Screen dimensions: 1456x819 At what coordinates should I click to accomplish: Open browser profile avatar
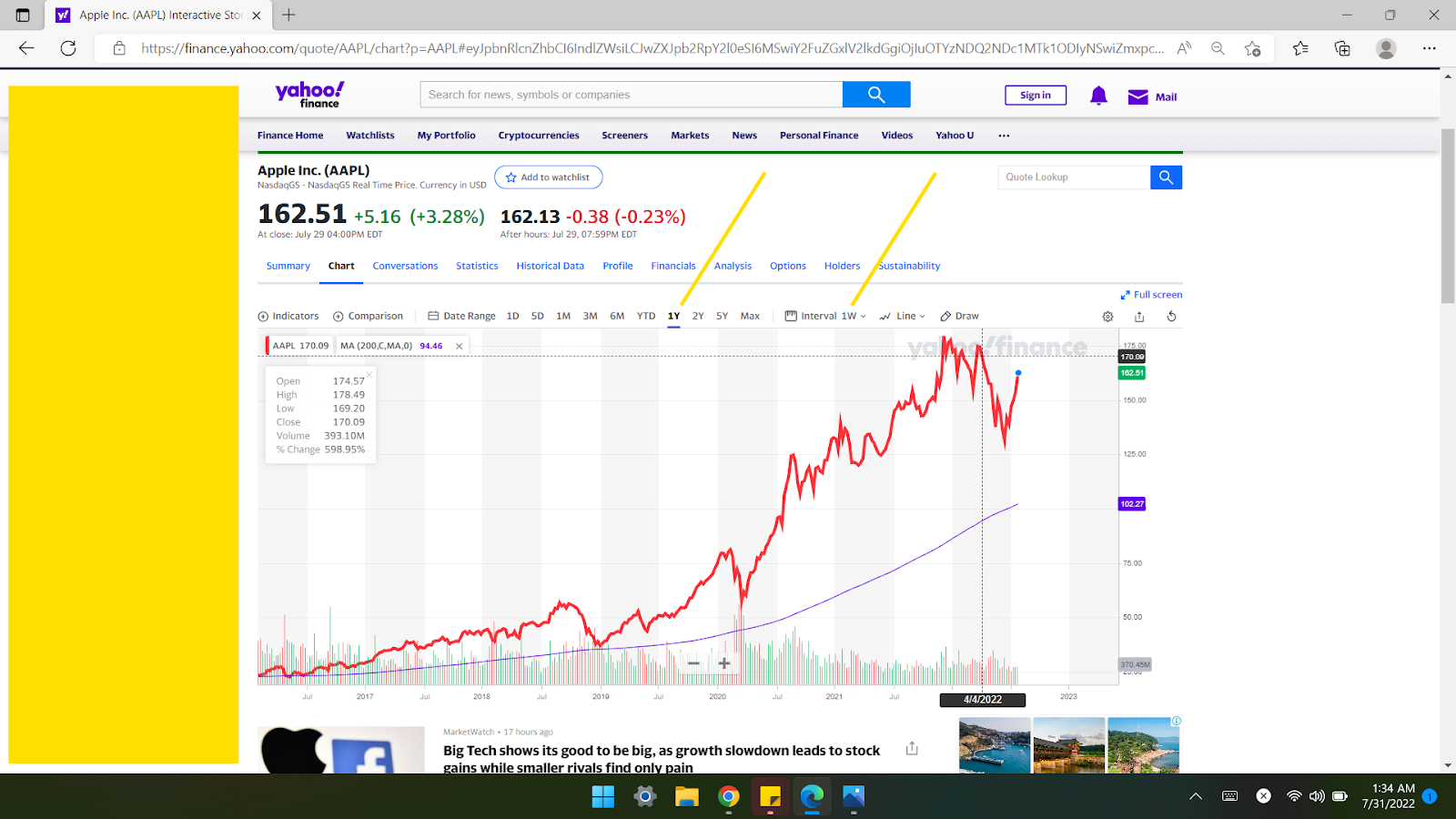point(1386,48)
